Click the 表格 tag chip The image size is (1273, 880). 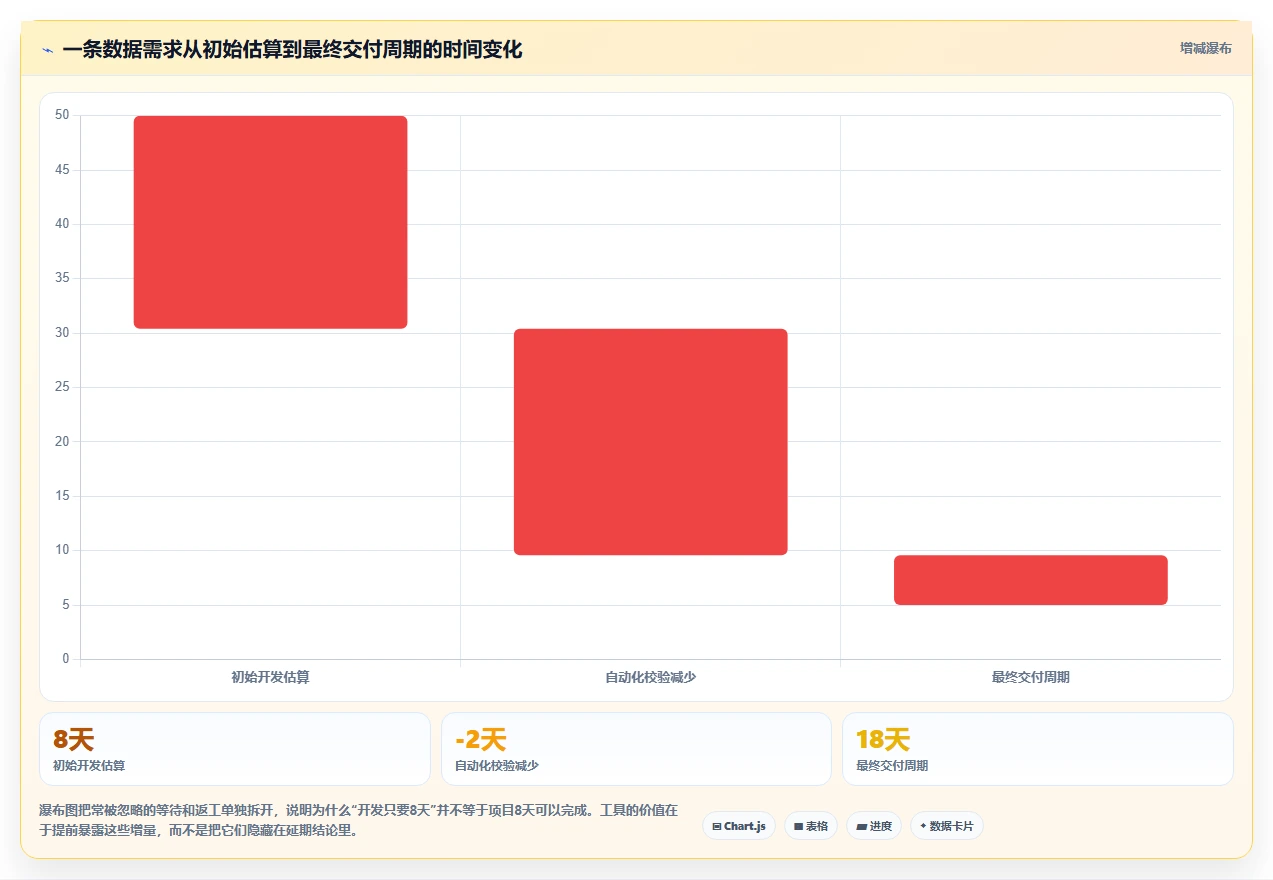tap(811, 826)
